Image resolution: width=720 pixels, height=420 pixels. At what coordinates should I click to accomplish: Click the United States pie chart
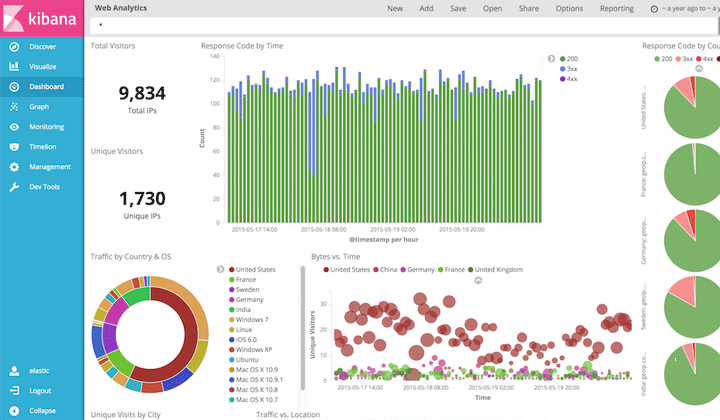point(692,107)
